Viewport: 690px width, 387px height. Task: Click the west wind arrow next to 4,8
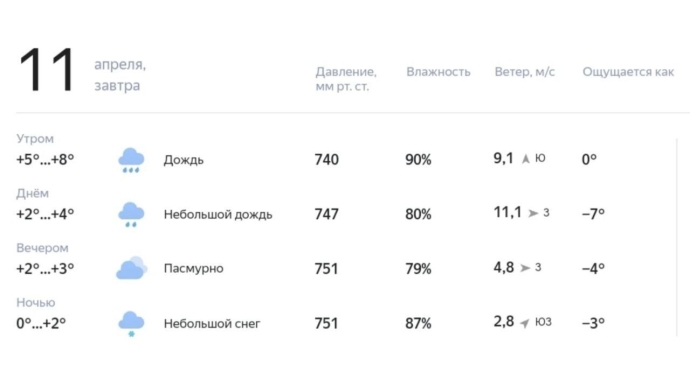(525, 268)
